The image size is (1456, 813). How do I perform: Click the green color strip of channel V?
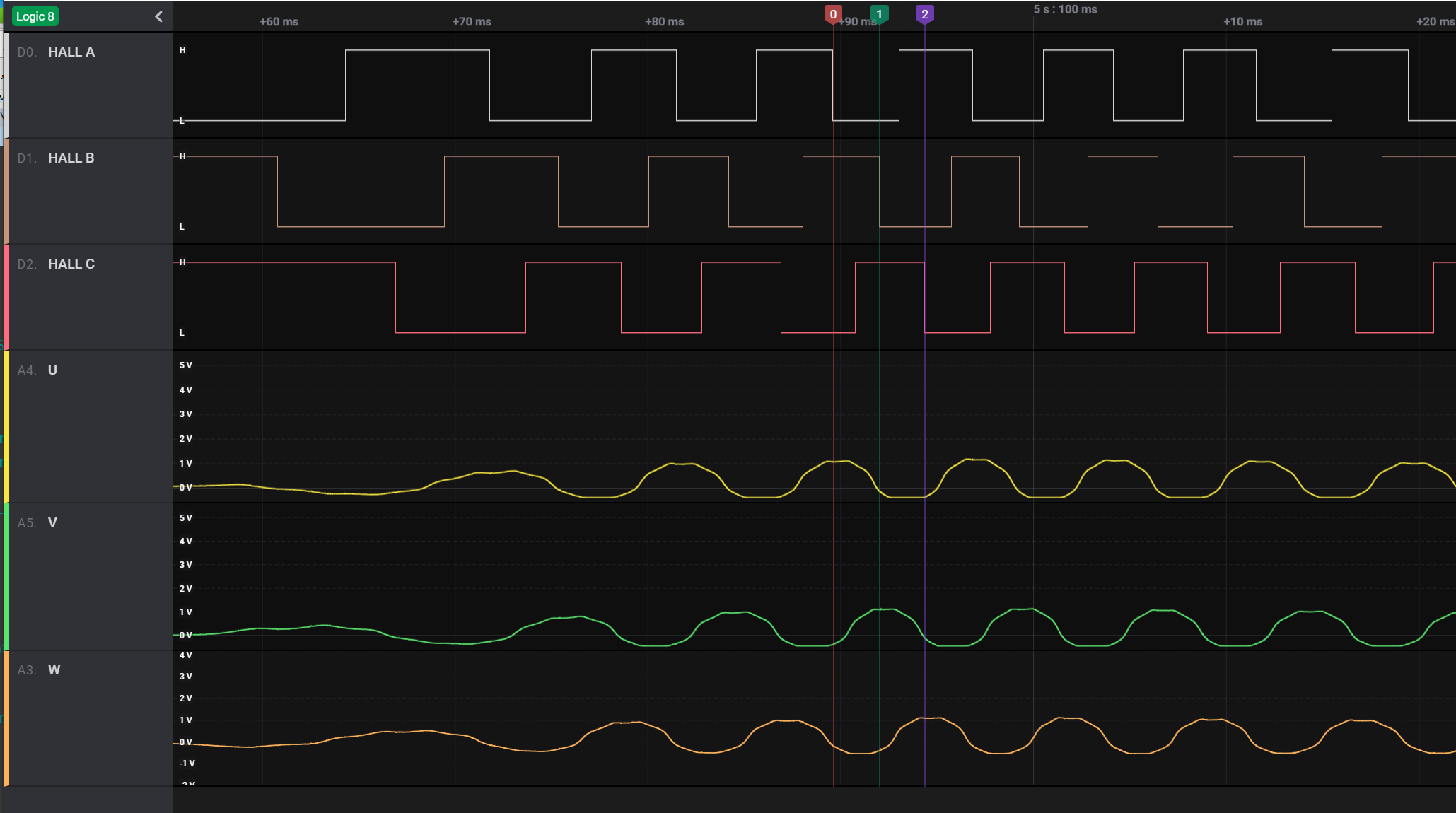tap(6, 577)
